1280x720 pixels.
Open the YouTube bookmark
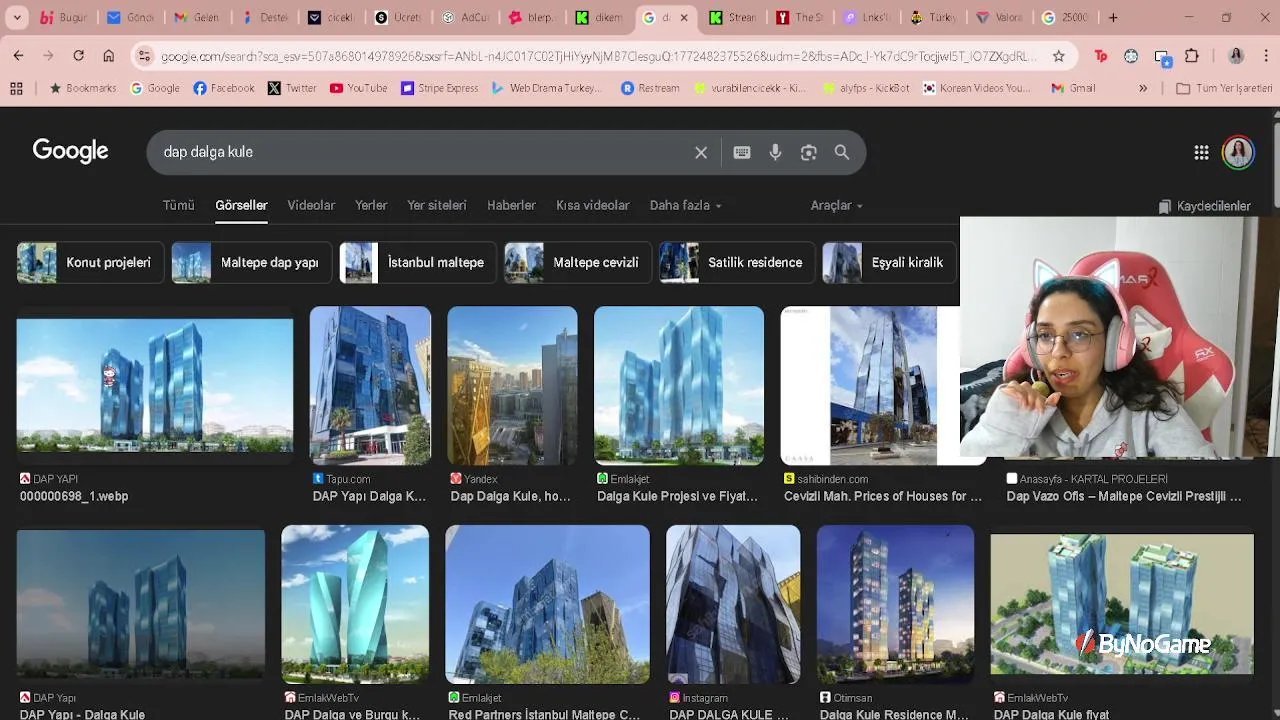[358, 88]
